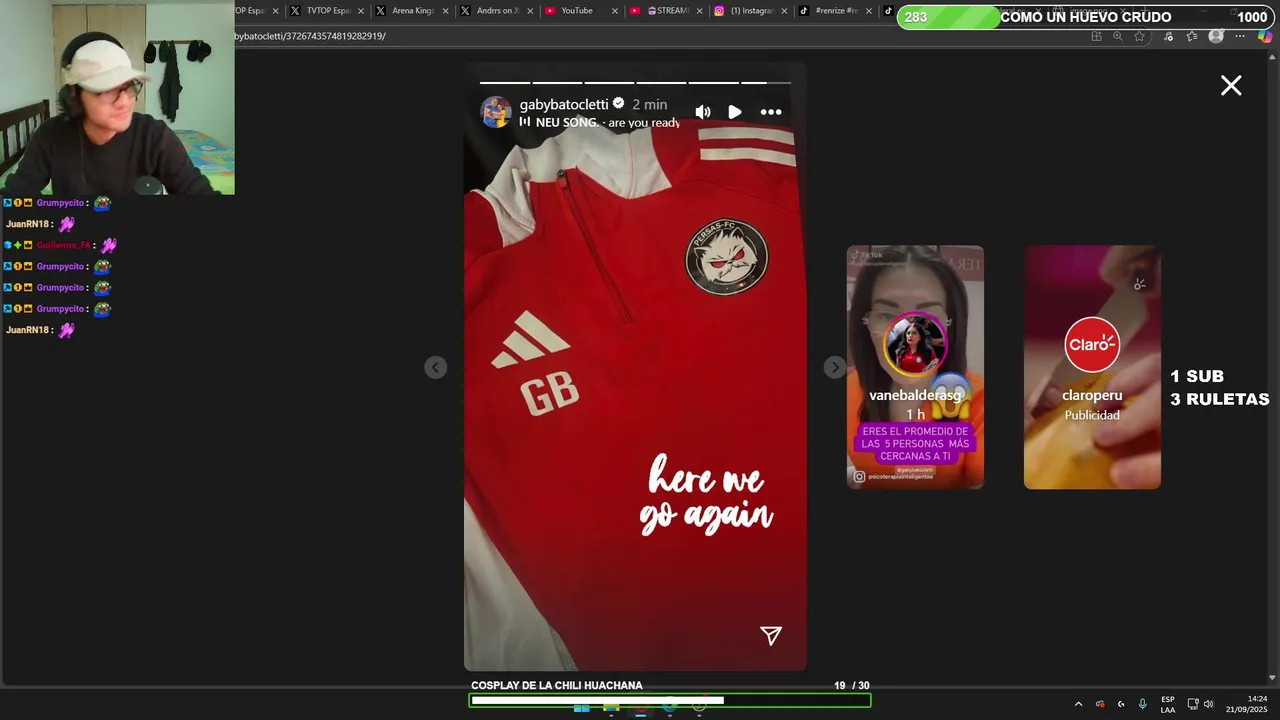Open the volume speaker tray icon
Screen dimensions: 1280x720
(1208, 704)
